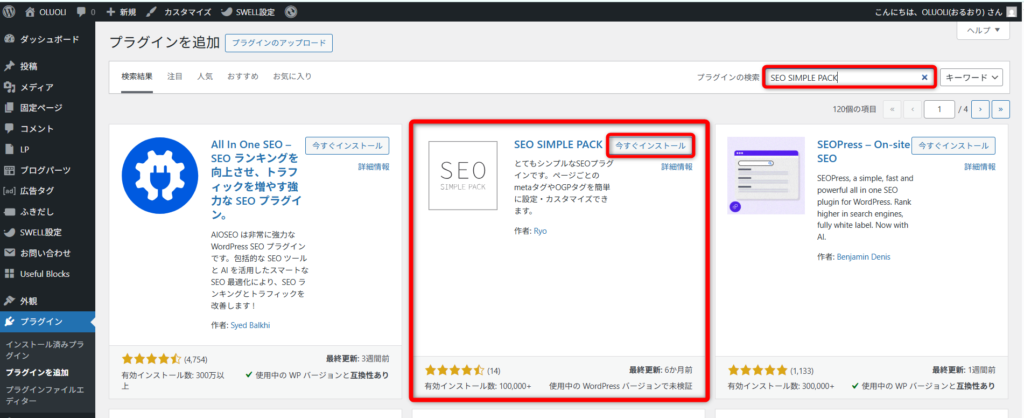1024x418 pixels.
Task: Switch to the おすすめ tab
Action: click(x=243, y=76)
